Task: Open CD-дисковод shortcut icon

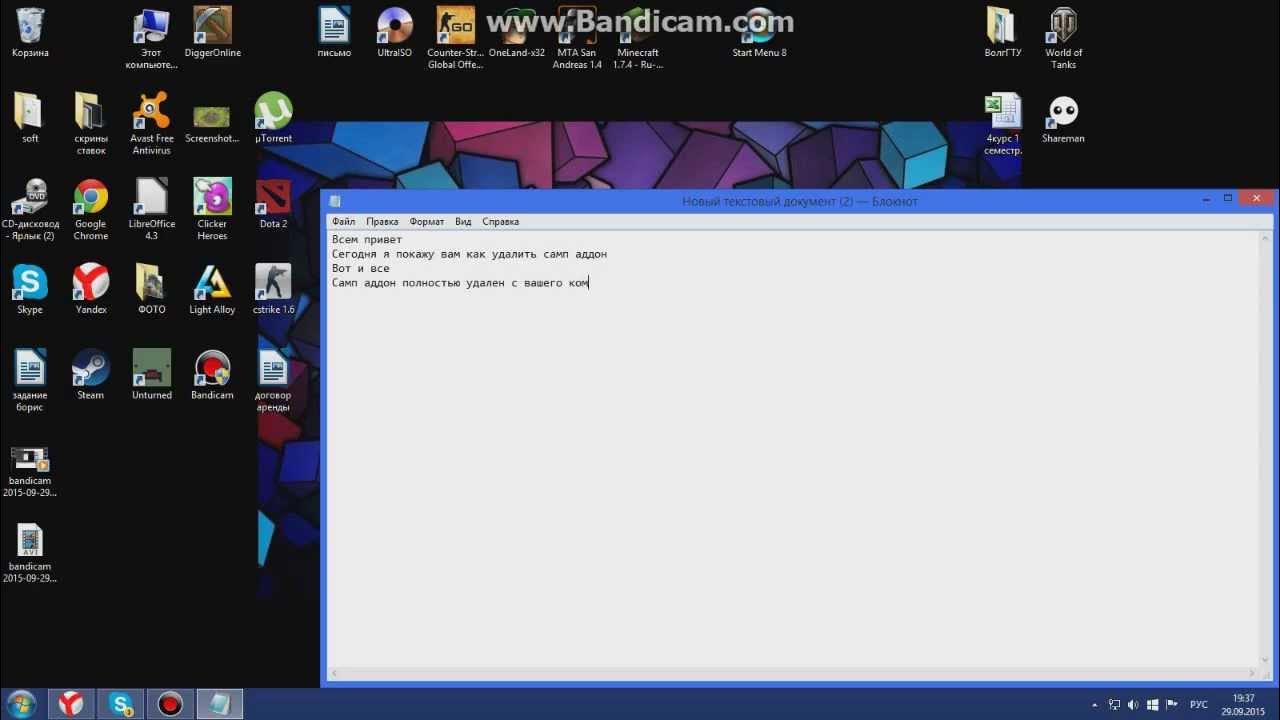Action: [x=30, y=210]
